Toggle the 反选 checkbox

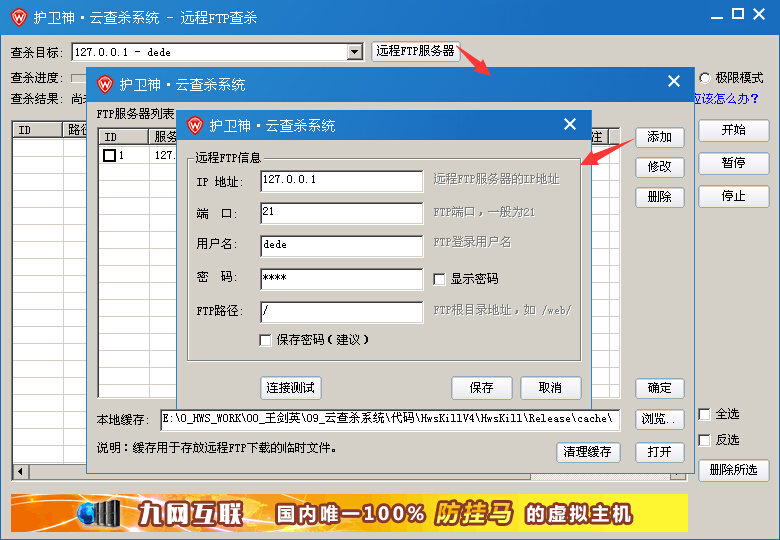pyautogui.click(x=704, y=440)
